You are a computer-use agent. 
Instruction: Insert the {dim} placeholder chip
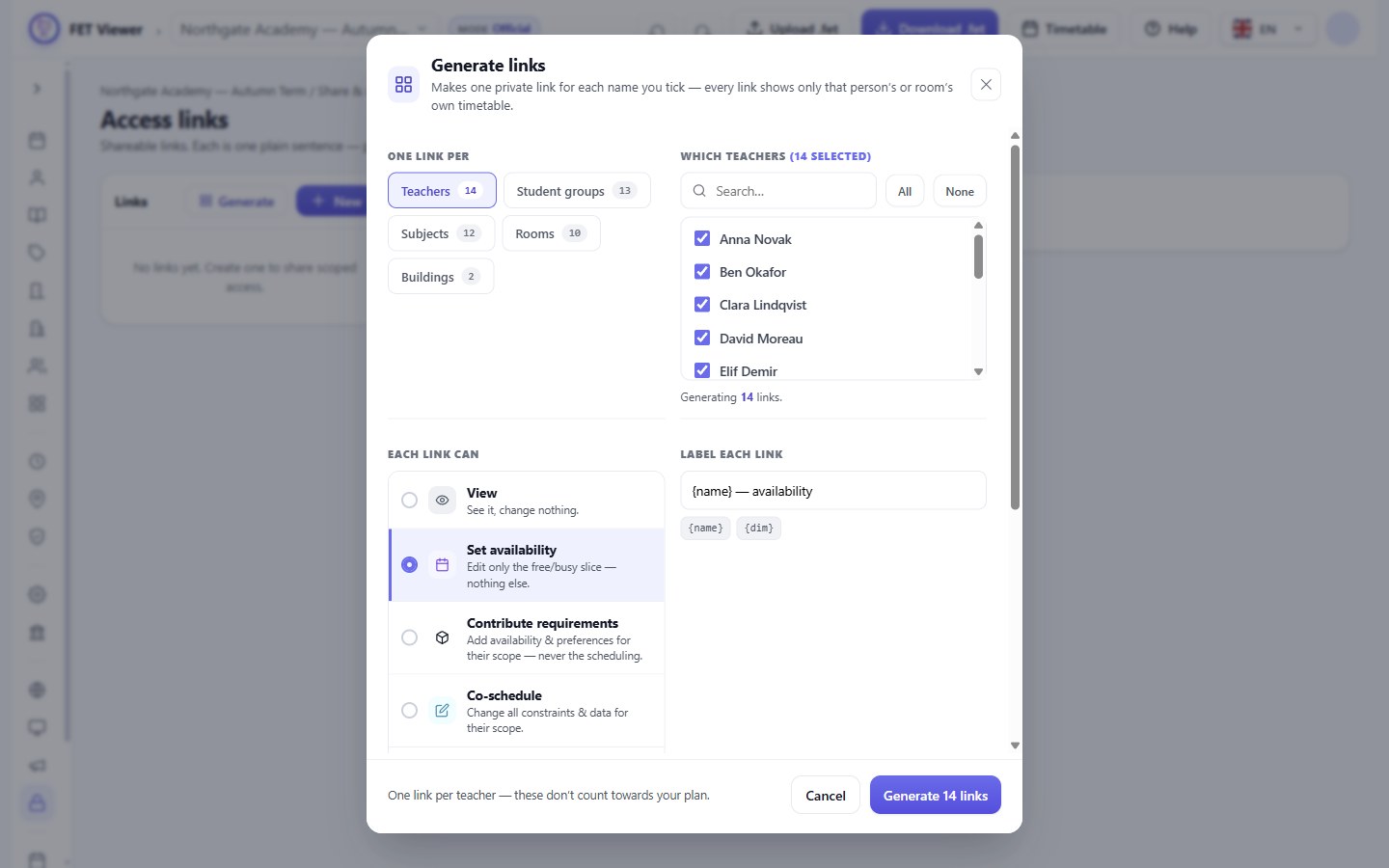pos(759,529)
